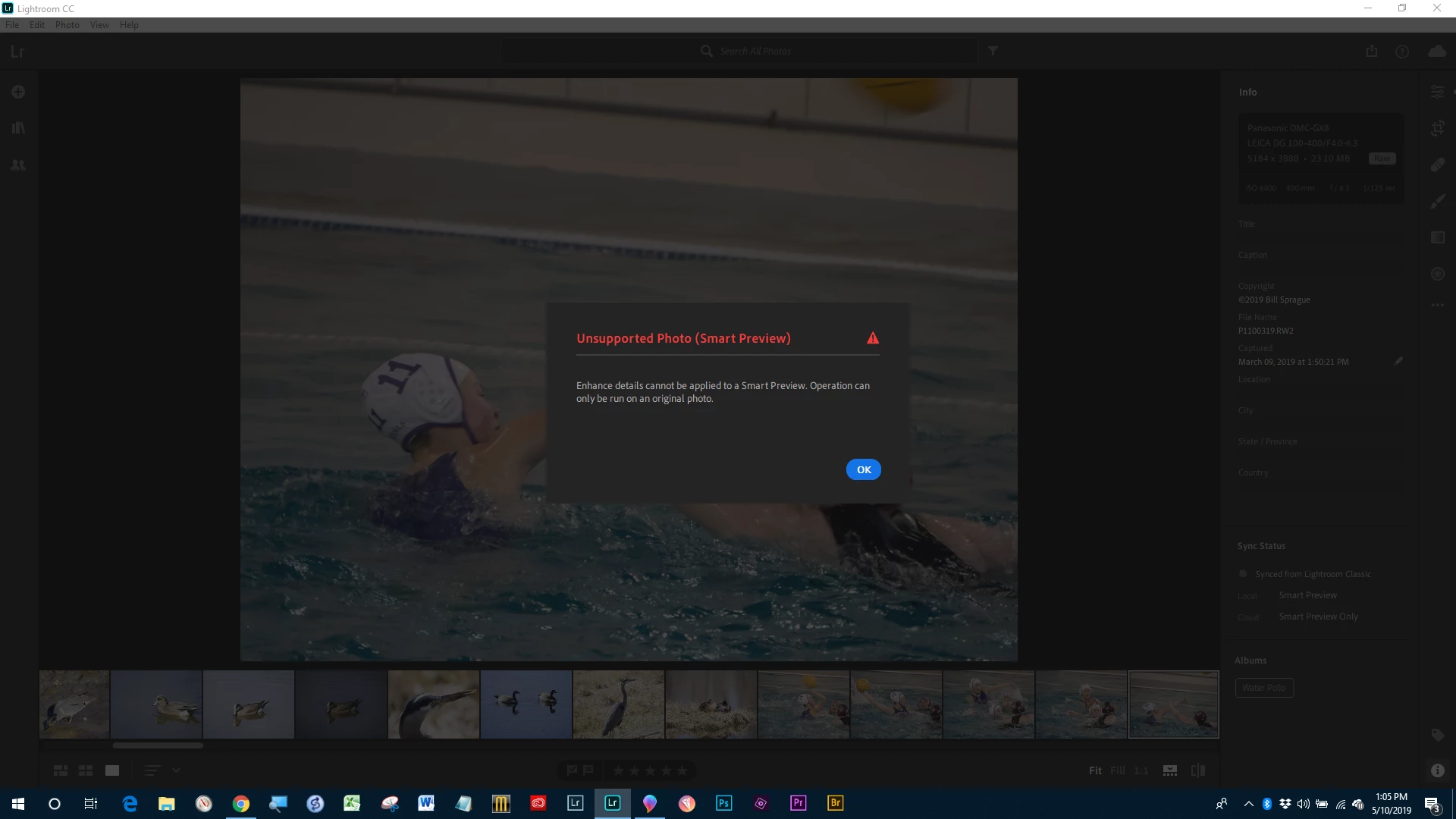
Task: Toggle the Info panel button
Action: [1437, 770]
